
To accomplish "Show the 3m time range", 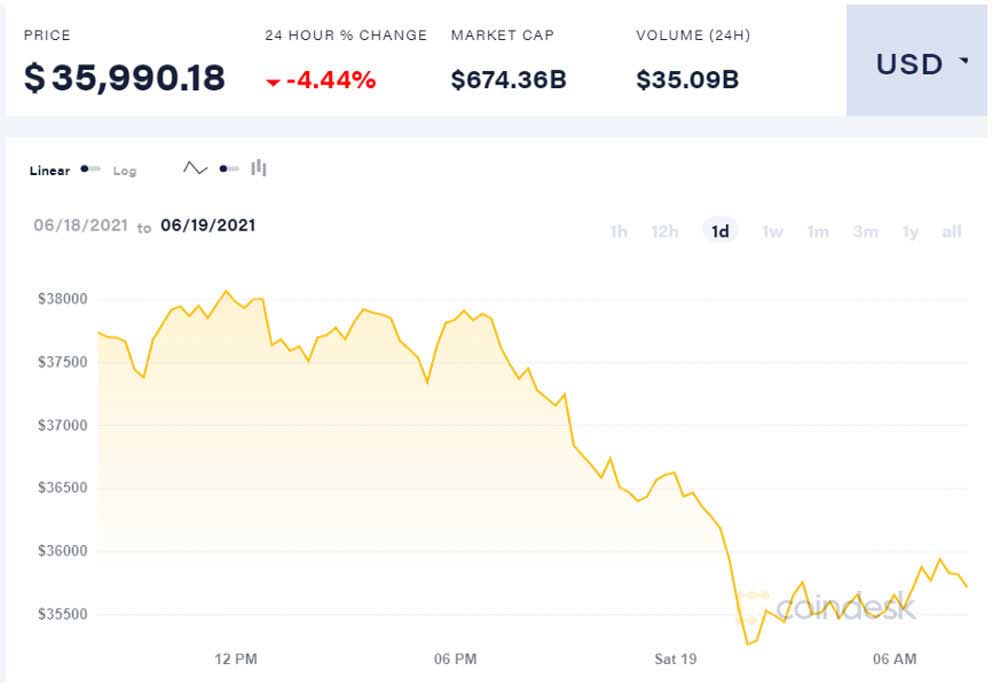I will tap(865, 232).
